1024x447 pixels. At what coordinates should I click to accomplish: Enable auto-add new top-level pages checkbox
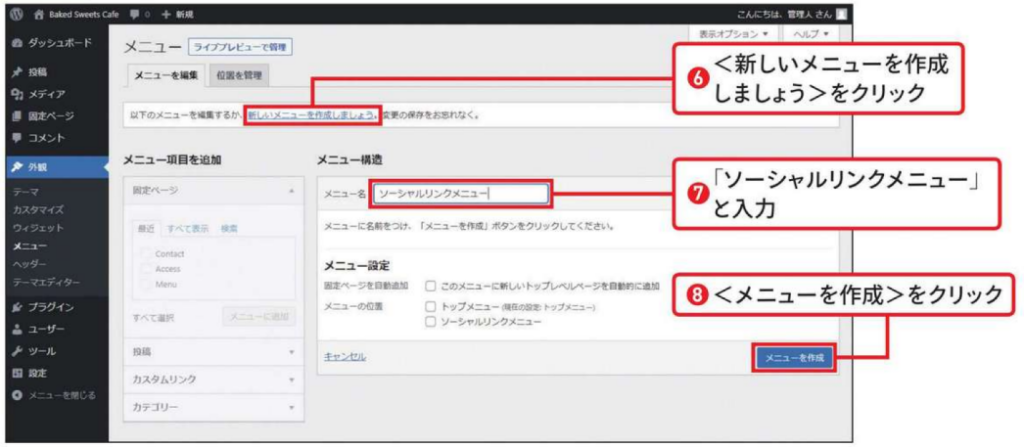430,286
